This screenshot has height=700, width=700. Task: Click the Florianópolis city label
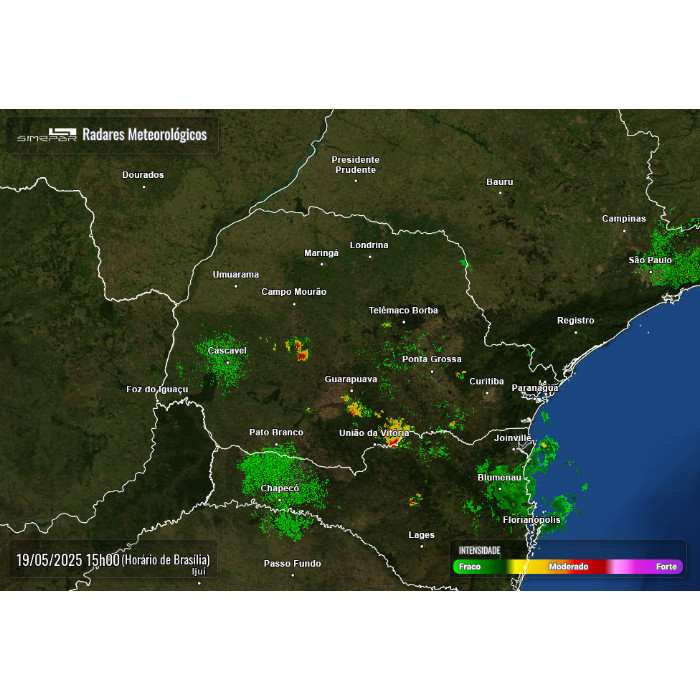click(531, 520)
